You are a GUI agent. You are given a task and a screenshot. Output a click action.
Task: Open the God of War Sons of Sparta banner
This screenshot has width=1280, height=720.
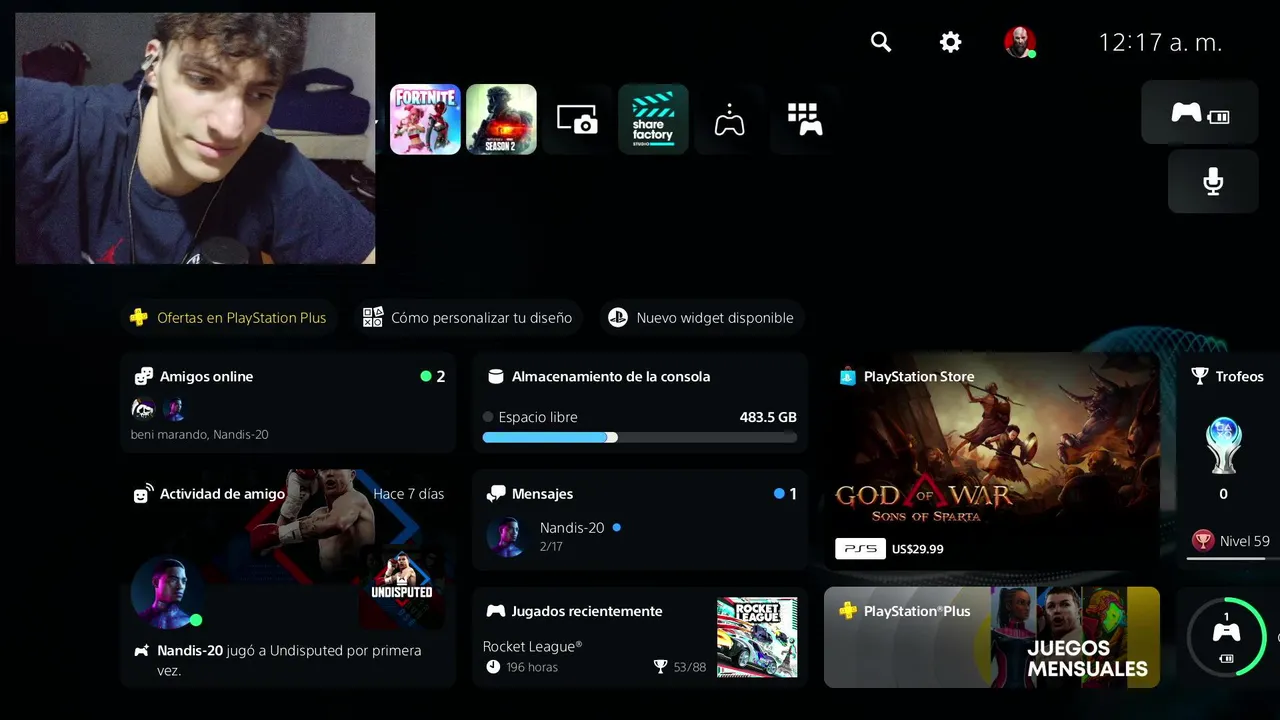tap(992, 461)
